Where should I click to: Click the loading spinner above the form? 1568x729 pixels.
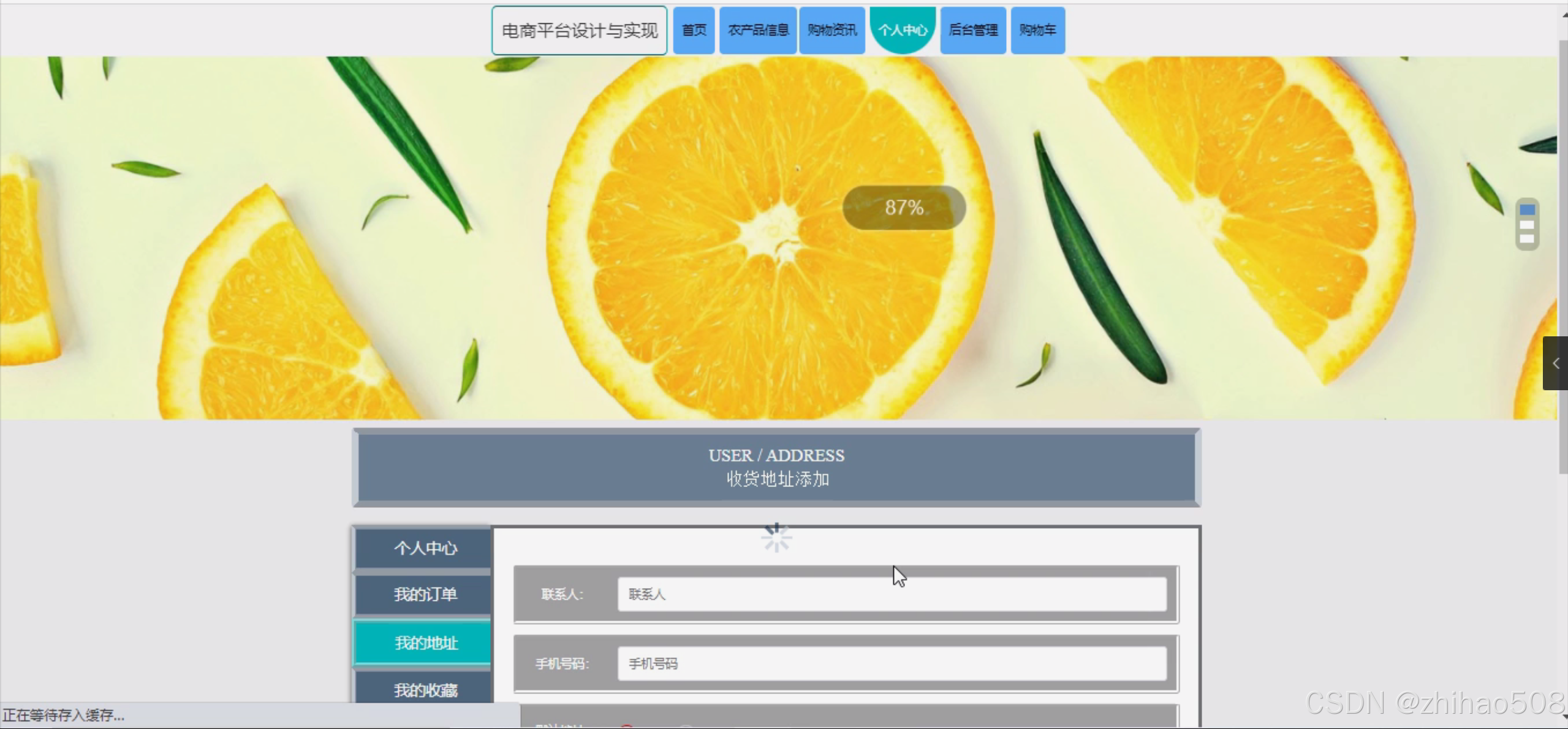pyautogui.click(x=776, y=538)
